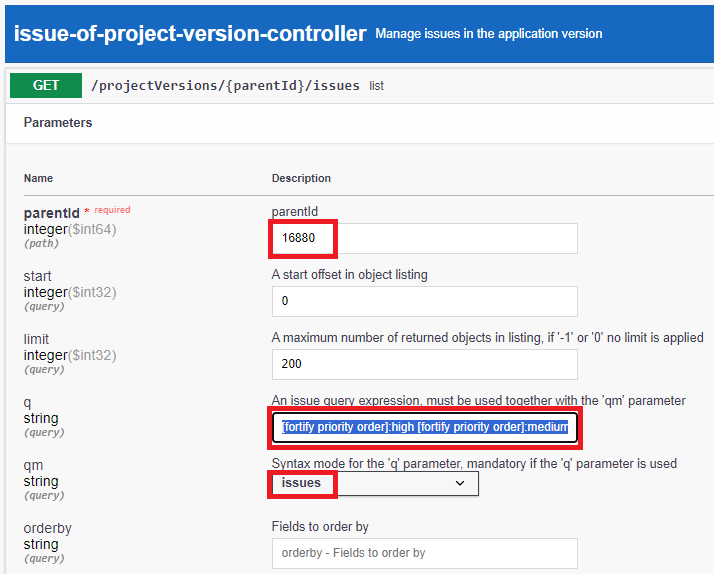
Task: Collapse the issue-of-project-version-controller section
Action: click(x=190, y=33)
